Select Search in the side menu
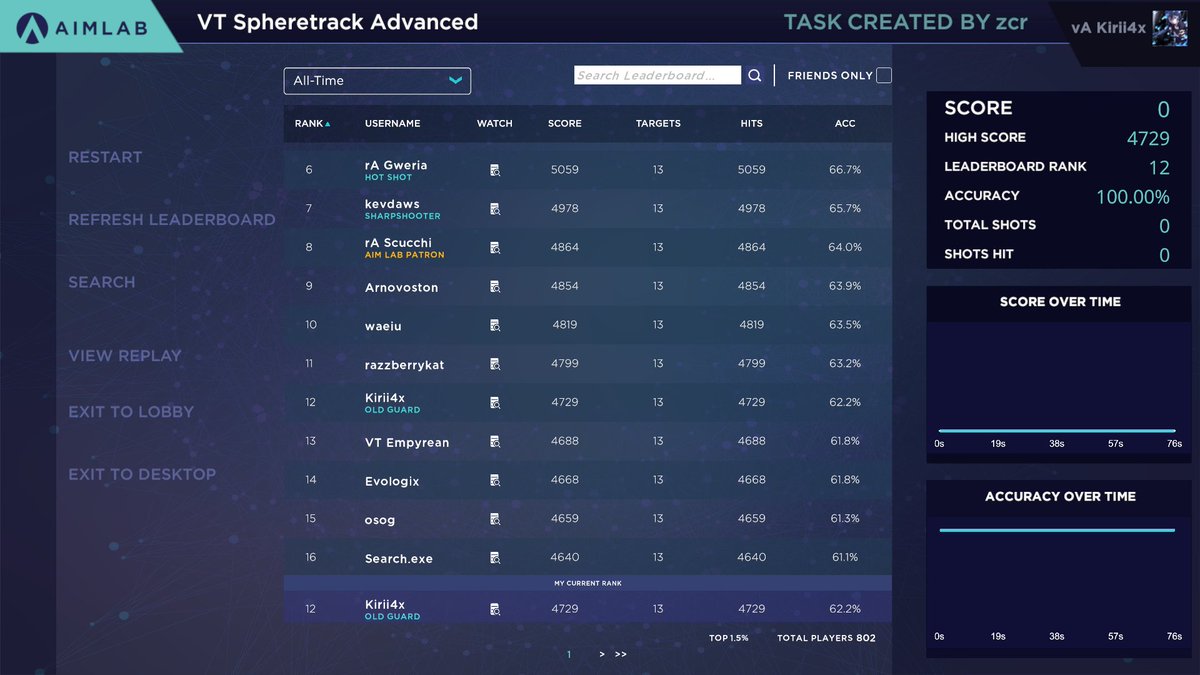Screen dimensions: 1200x675 [101, 282]
